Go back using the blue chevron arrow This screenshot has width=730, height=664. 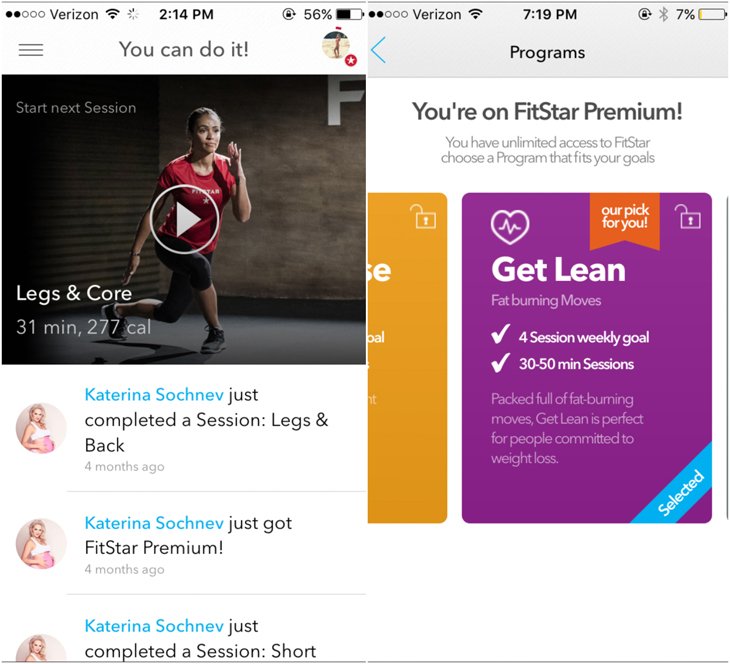coord(379,50)
